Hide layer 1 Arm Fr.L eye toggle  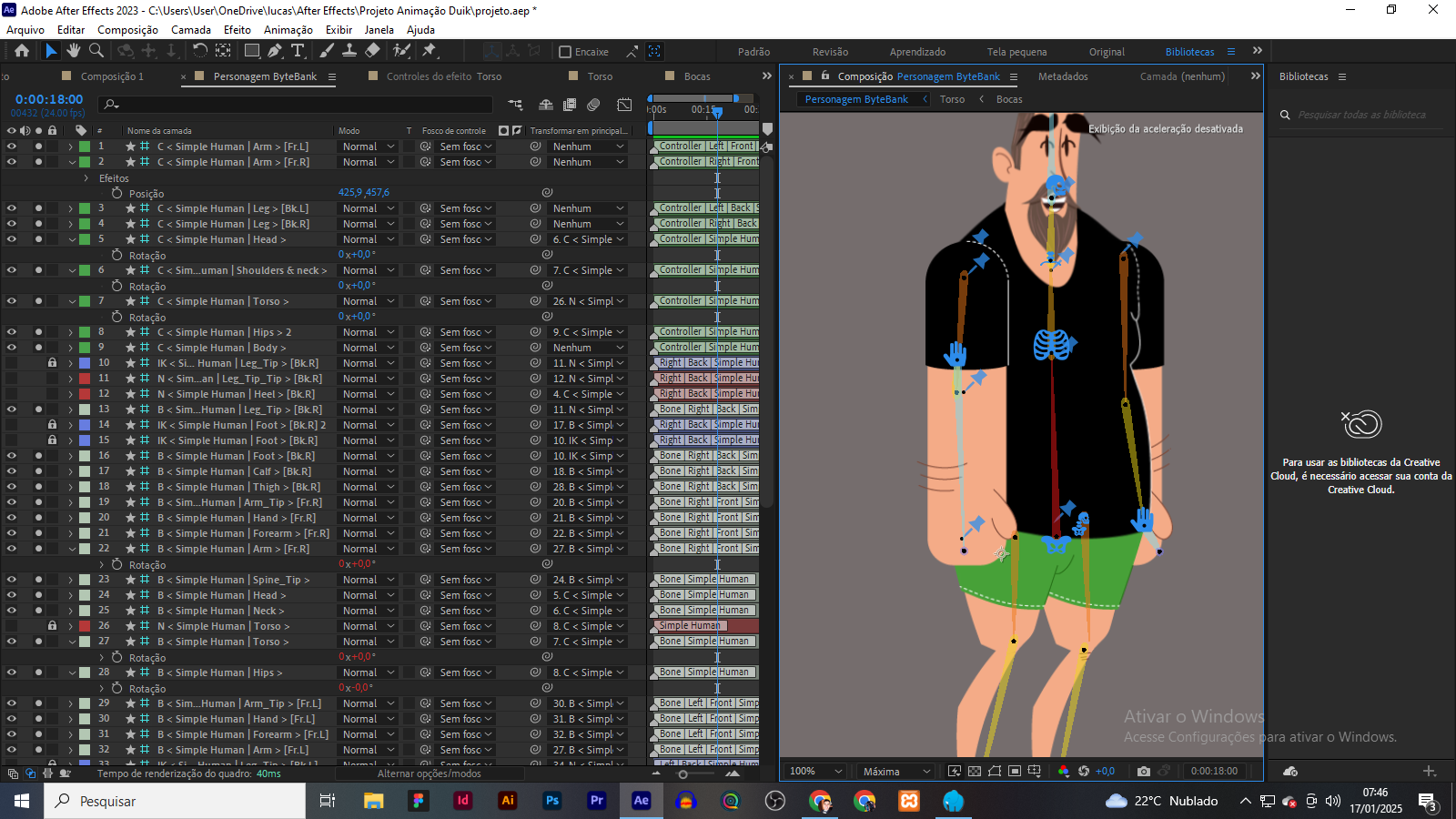coord(12,147)
